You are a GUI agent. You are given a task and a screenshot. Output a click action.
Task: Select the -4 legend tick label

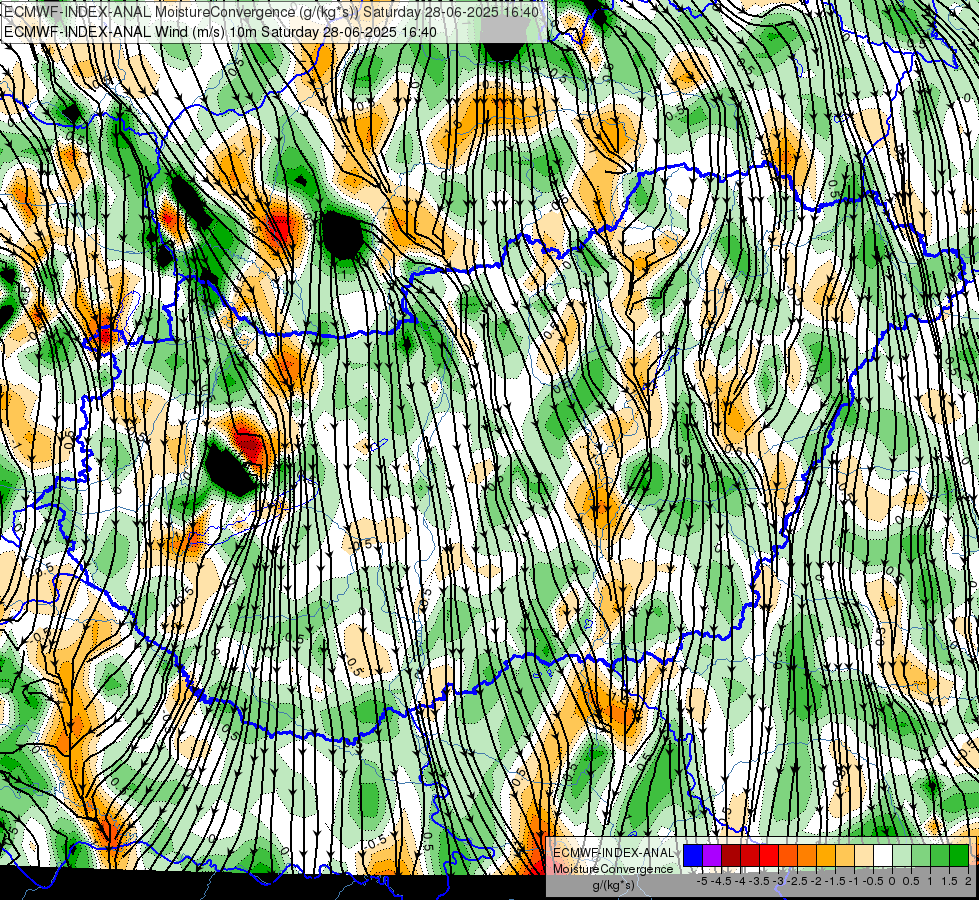[x=740, y=881]
